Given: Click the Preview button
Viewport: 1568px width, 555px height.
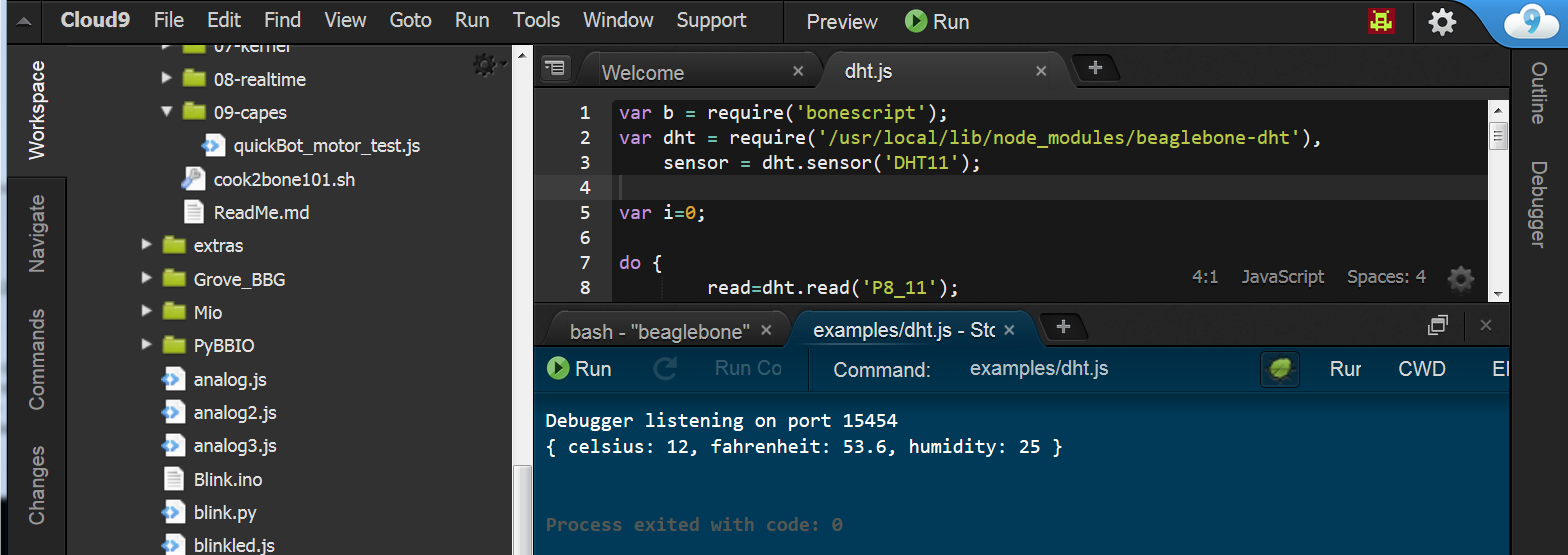Looking at the screenshot, I should (x=841, y=21).
